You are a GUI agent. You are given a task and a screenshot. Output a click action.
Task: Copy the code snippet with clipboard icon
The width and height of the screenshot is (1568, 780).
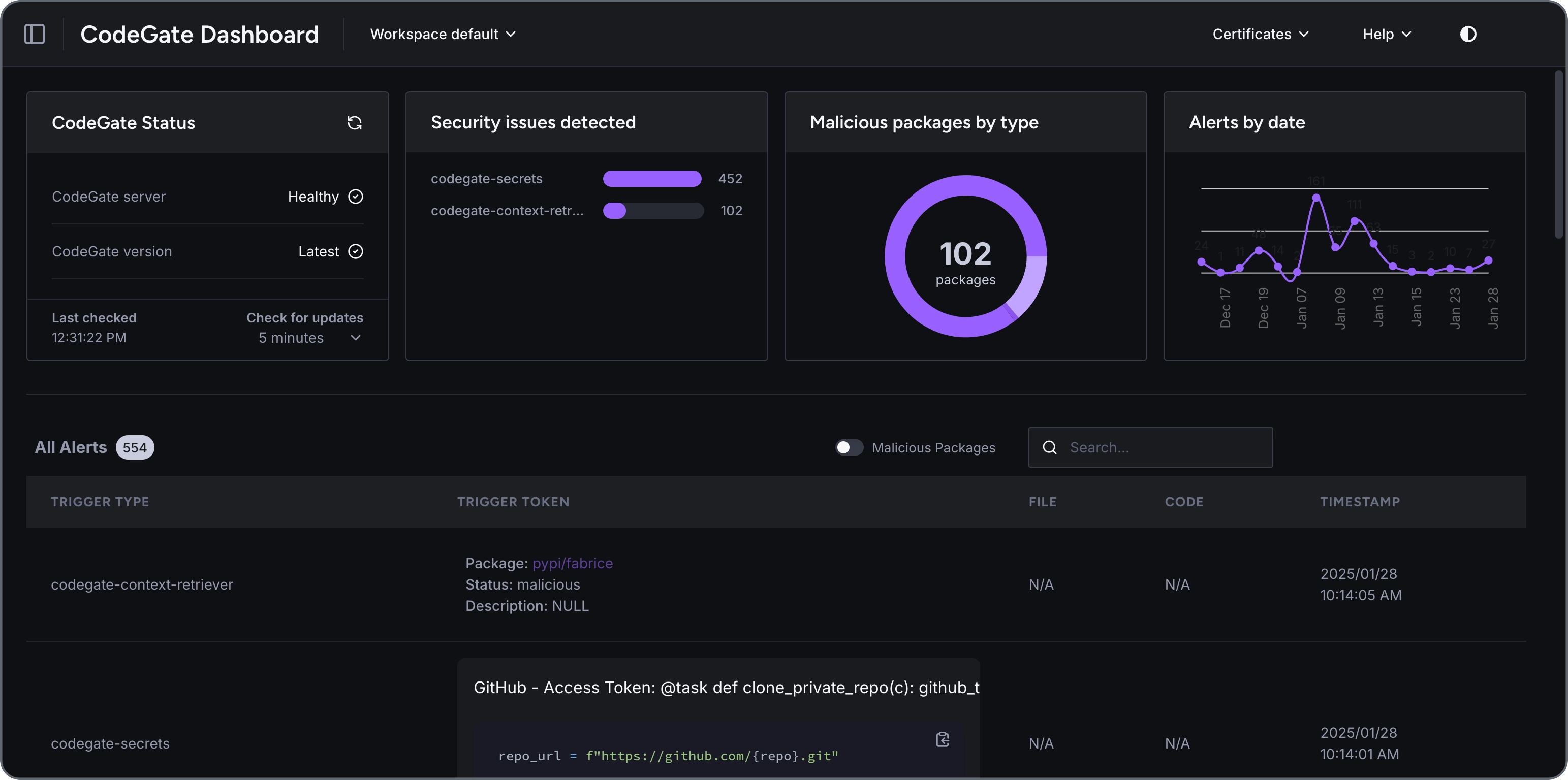(942, 739)
